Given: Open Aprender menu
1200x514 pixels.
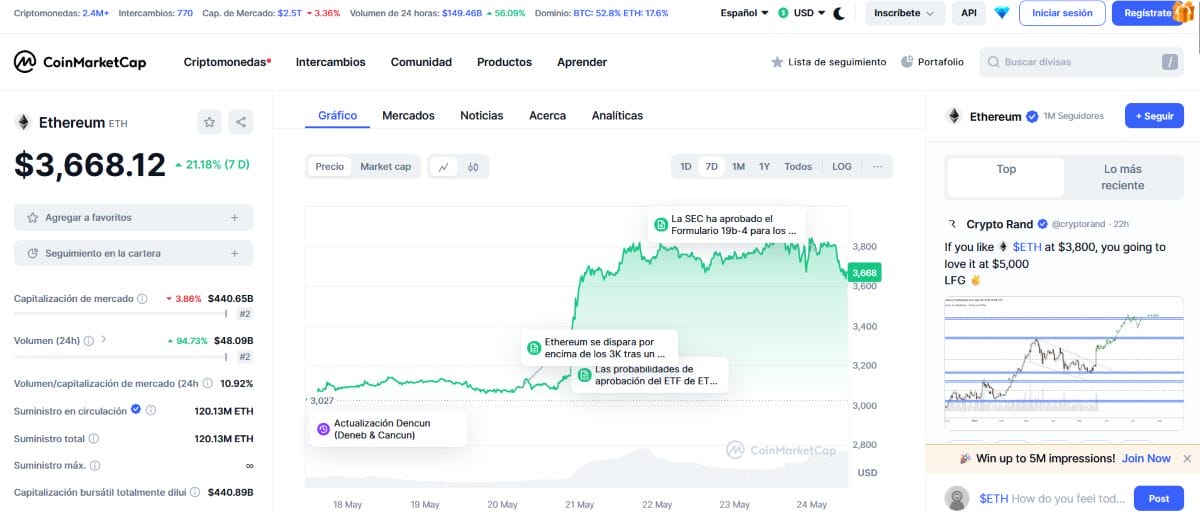Looking at the screenshot, I should pos(582,62).
